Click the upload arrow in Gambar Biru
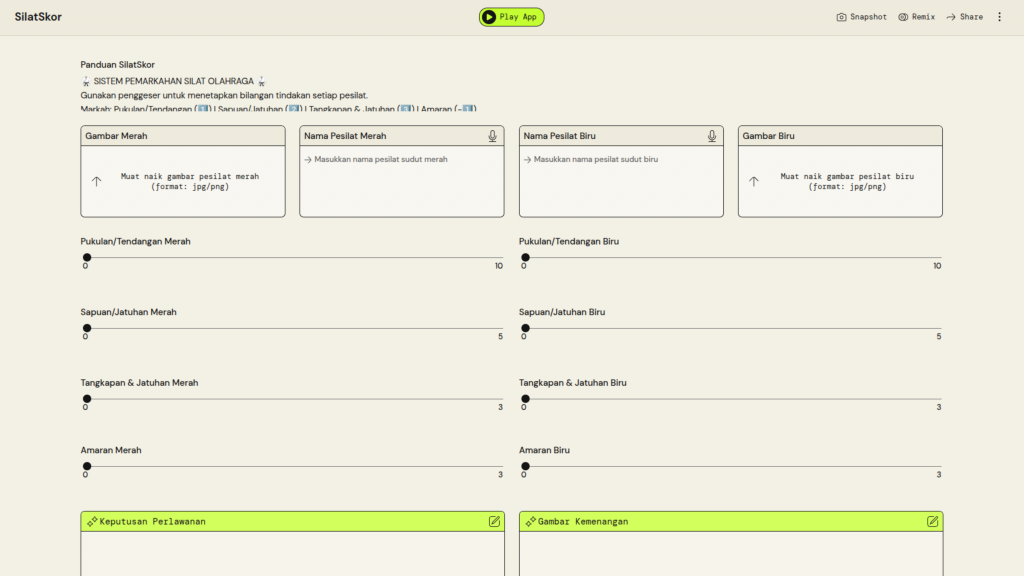This screenshot has width=1024, height=576. 754,181
